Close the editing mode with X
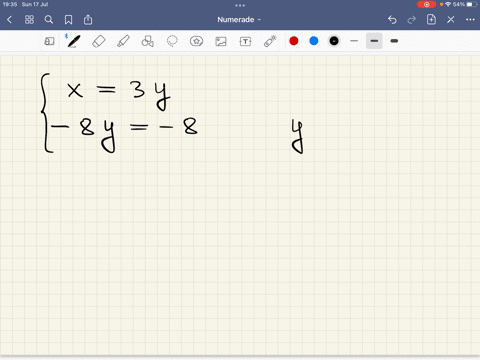Image resolution: width=480 pixels, height=360 pixels. coord(451,20)
